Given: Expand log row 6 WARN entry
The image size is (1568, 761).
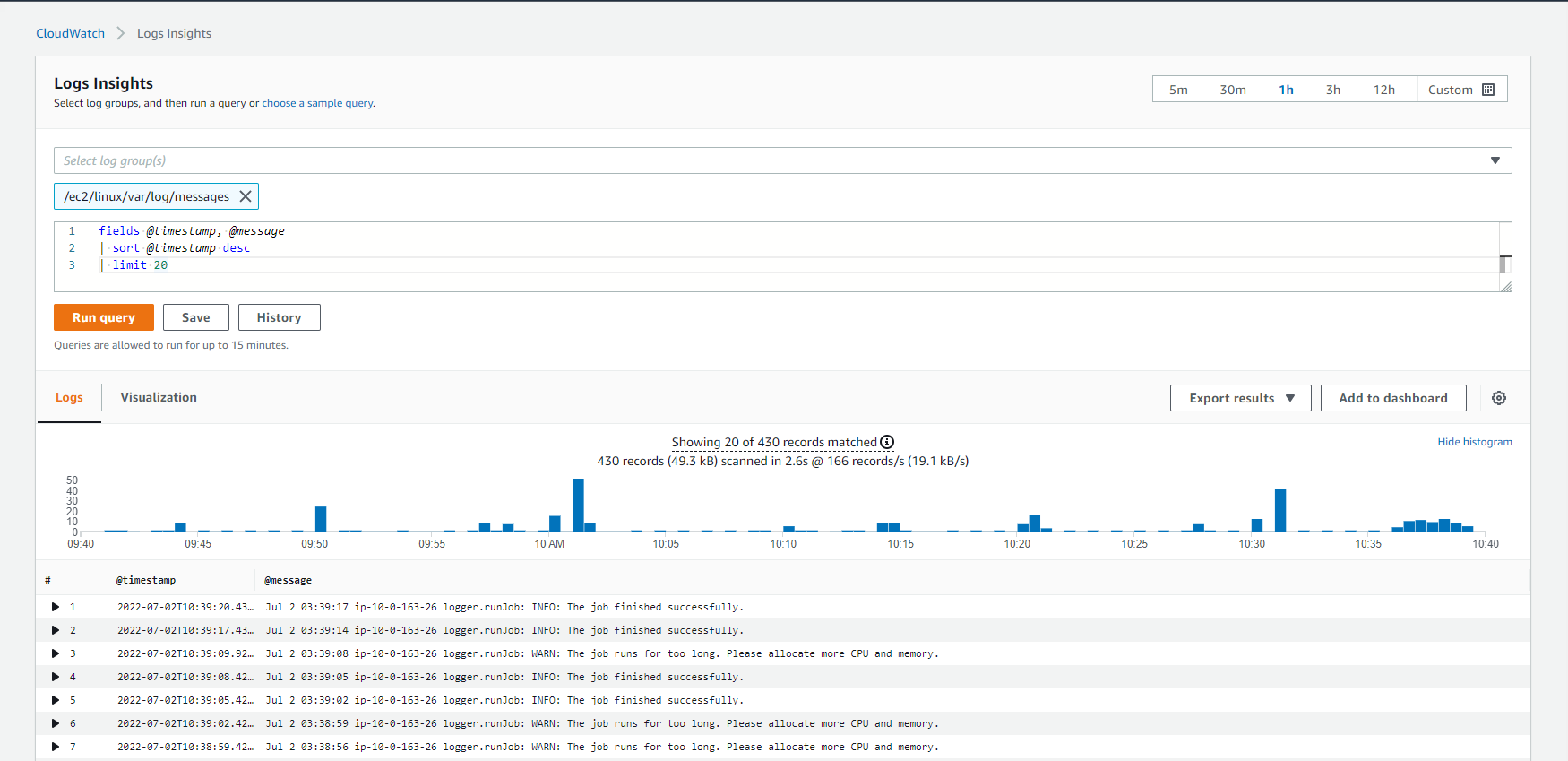Looking at the screenshot, I should pyautogui.click(x=56, y=723).
